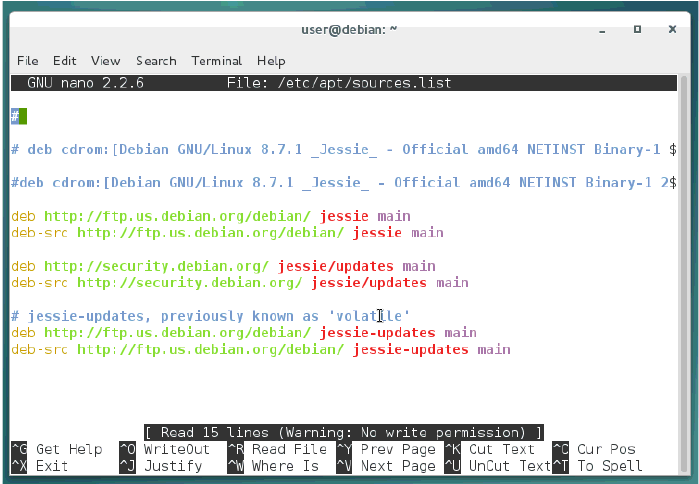
Task: Open the Help menu
Action: pyautogui.click(x=271, y=61)
